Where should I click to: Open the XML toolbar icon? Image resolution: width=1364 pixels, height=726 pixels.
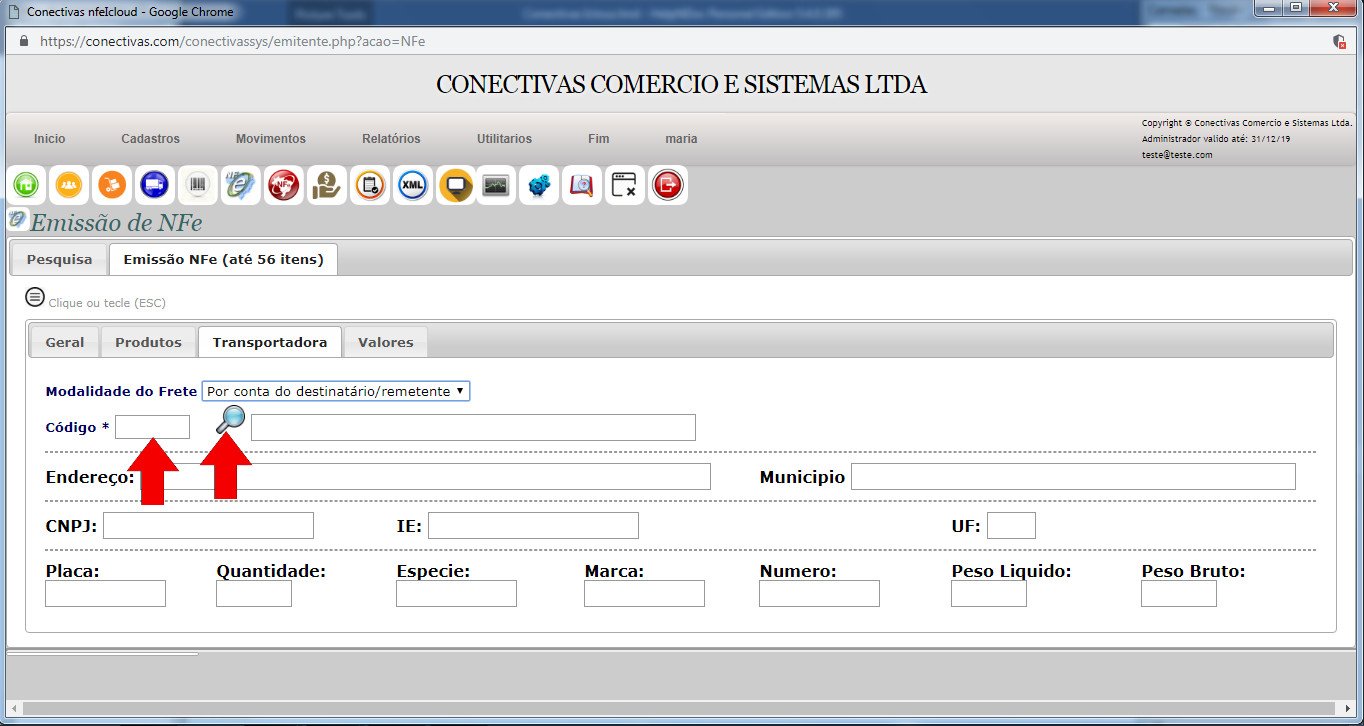(x=412, y=185)
